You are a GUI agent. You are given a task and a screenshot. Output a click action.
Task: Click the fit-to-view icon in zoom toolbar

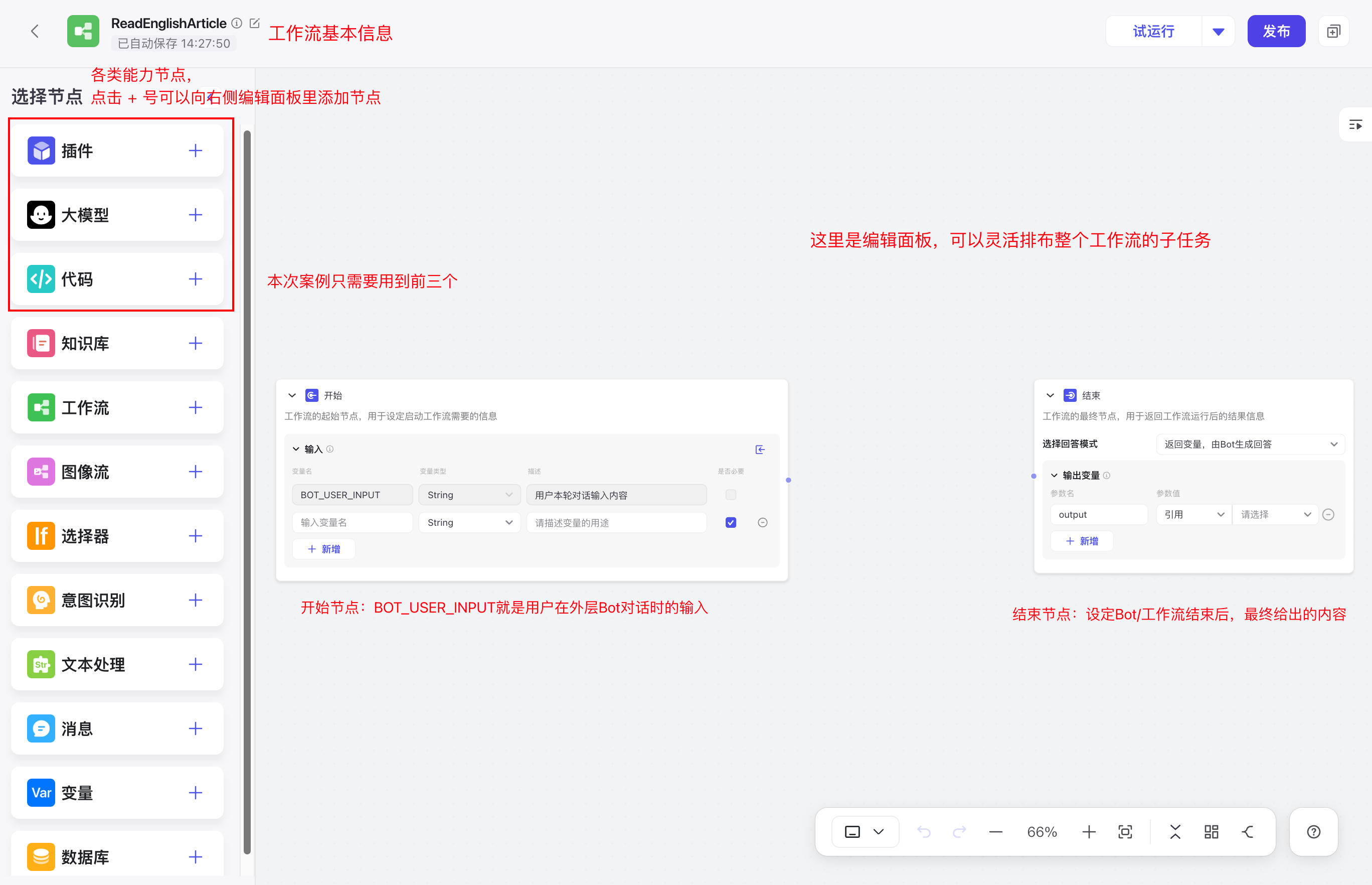point(1125,831)
